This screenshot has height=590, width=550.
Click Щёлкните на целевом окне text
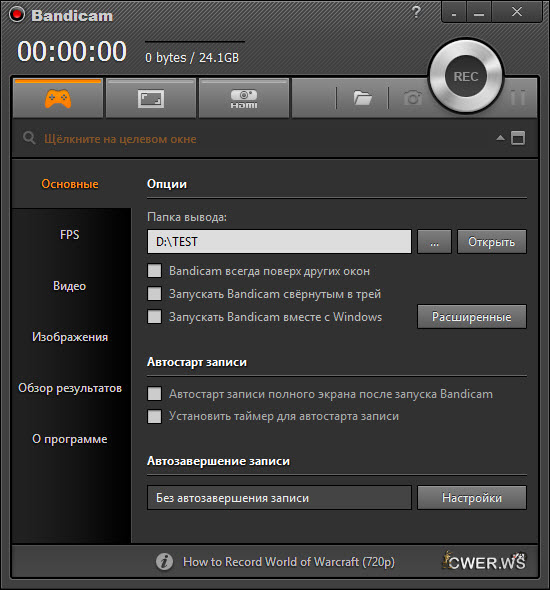click(x=120, y=139)
